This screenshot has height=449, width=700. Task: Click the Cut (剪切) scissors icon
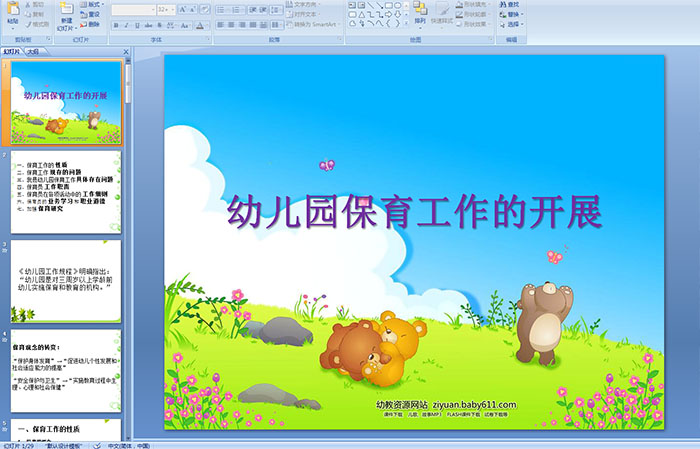[29, 5]
